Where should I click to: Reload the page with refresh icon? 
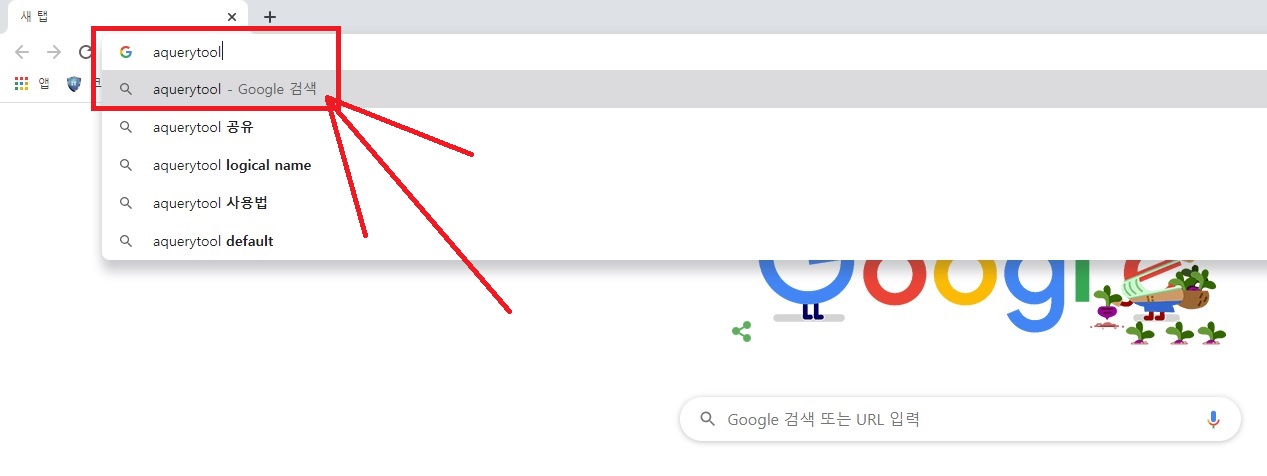(86, 52)
